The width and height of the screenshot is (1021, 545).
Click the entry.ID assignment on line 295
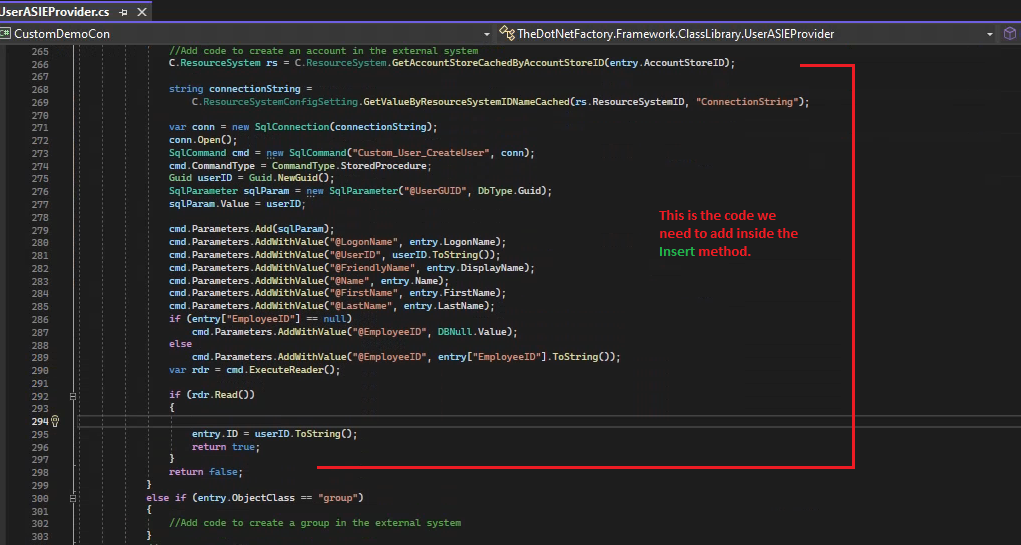click(x=274, y=434)
